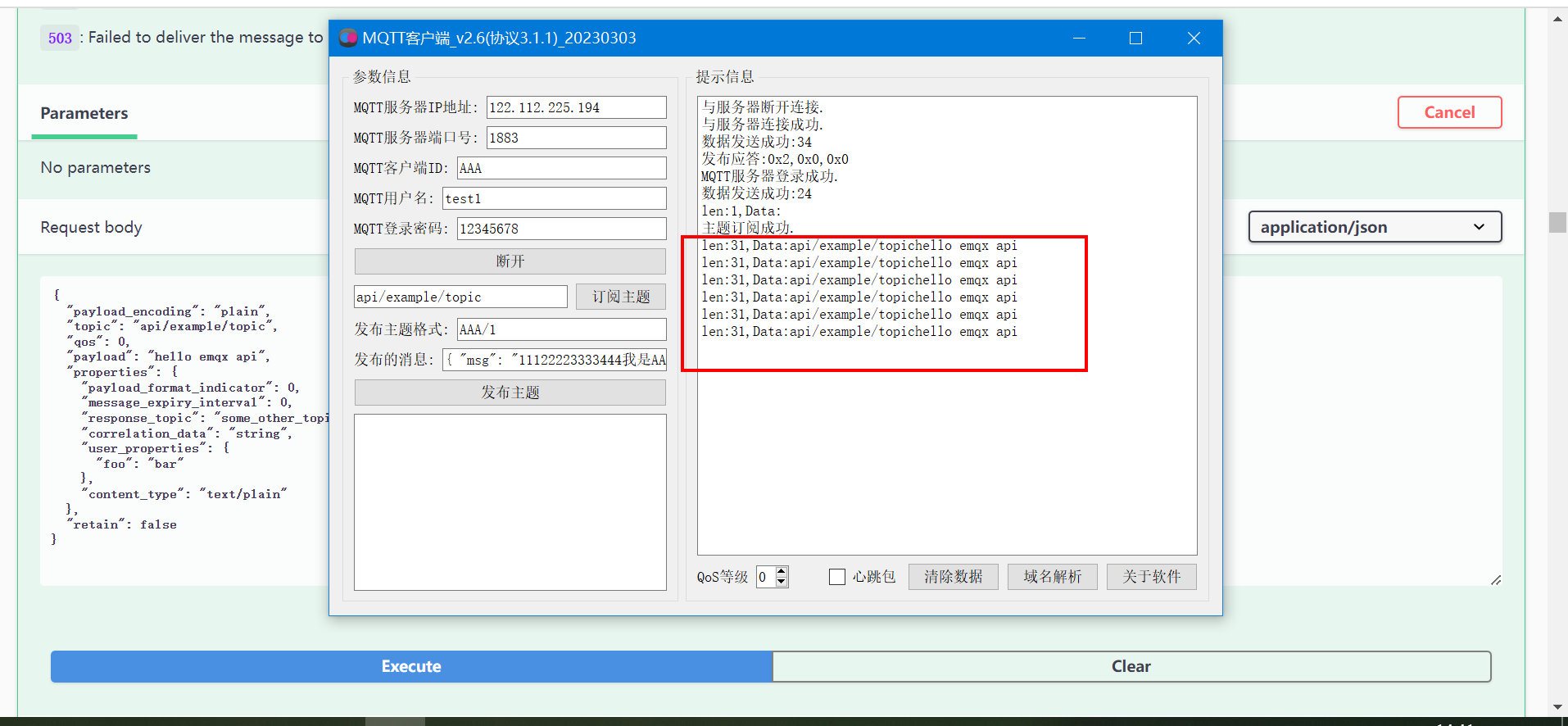1568x726 pixels.
Task: Click log line 与服务器连接成功
Action: (x=763, y=125)
